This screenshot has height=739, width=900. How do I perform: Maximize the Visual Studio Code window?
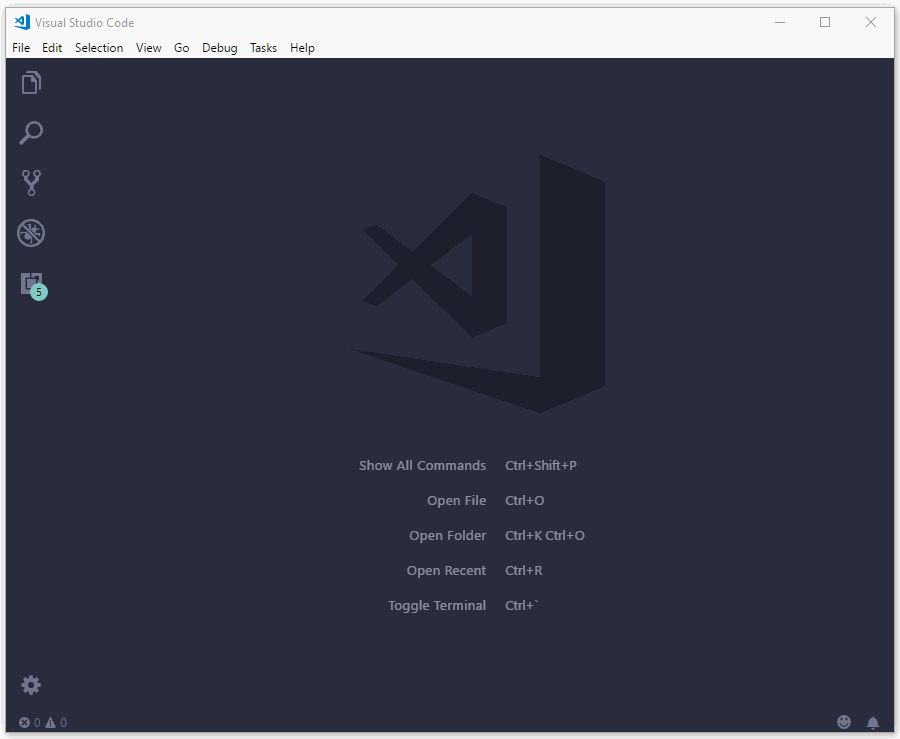point(825,22)
